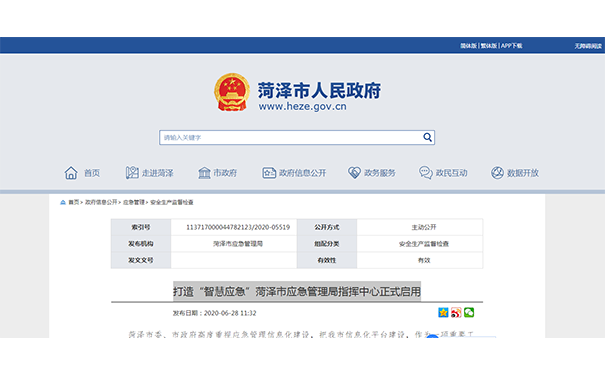Focus the keyword search input field
The height and width of the screenshot is (375, 605).
coord(291,137)
